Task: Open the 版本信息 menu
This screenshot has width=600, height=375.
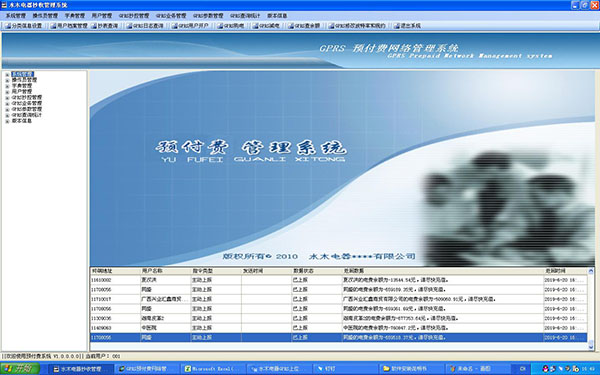Action: (x=277, y=16)
